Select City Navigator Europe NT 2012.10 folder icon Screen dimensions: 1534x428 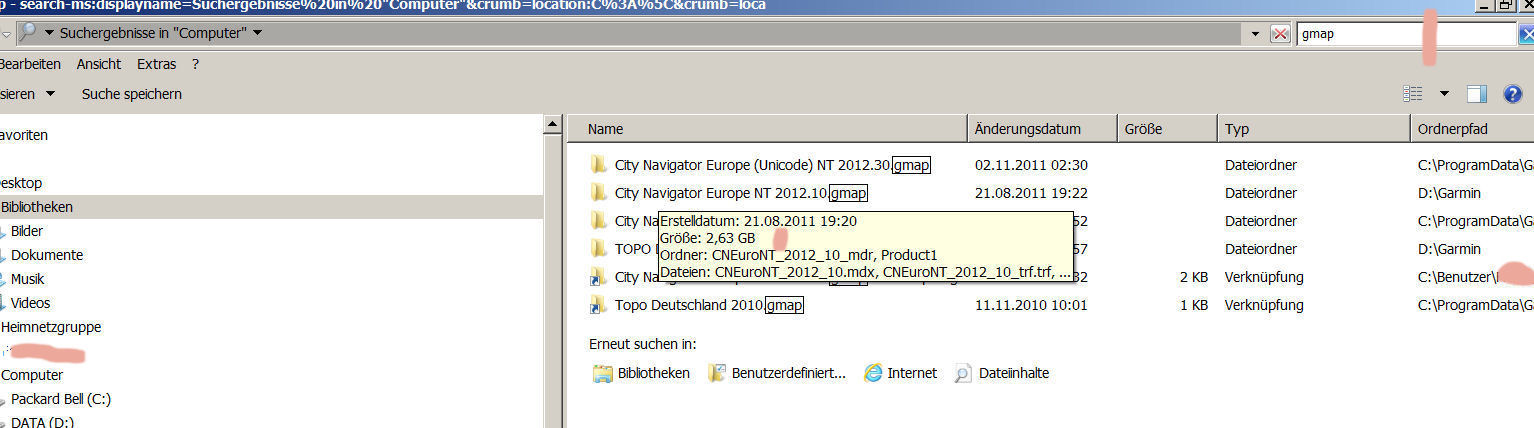pos(599,192)
